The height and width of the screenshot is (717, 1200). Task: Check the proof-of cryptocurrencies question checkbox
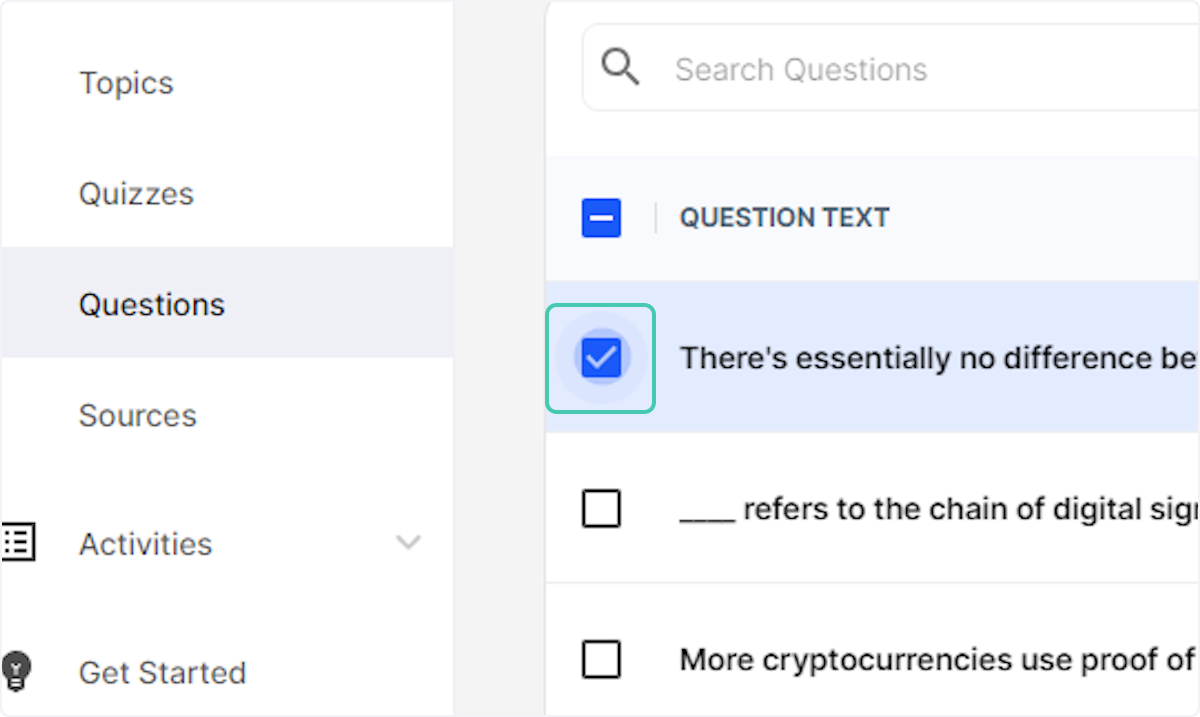(601, 659)
